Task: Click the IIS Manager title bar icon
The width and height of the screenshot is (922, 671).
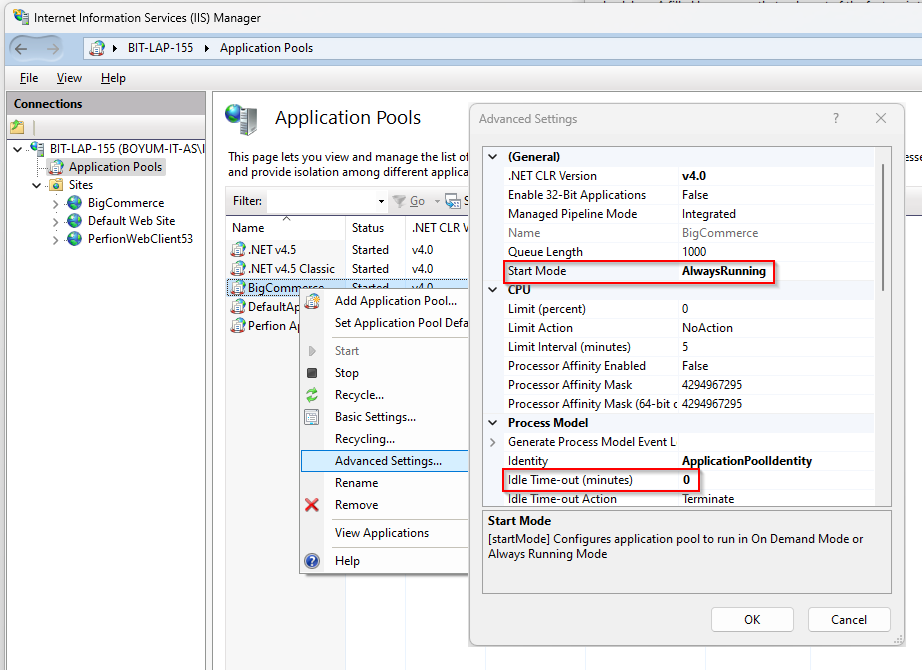Action: [21, 17]
